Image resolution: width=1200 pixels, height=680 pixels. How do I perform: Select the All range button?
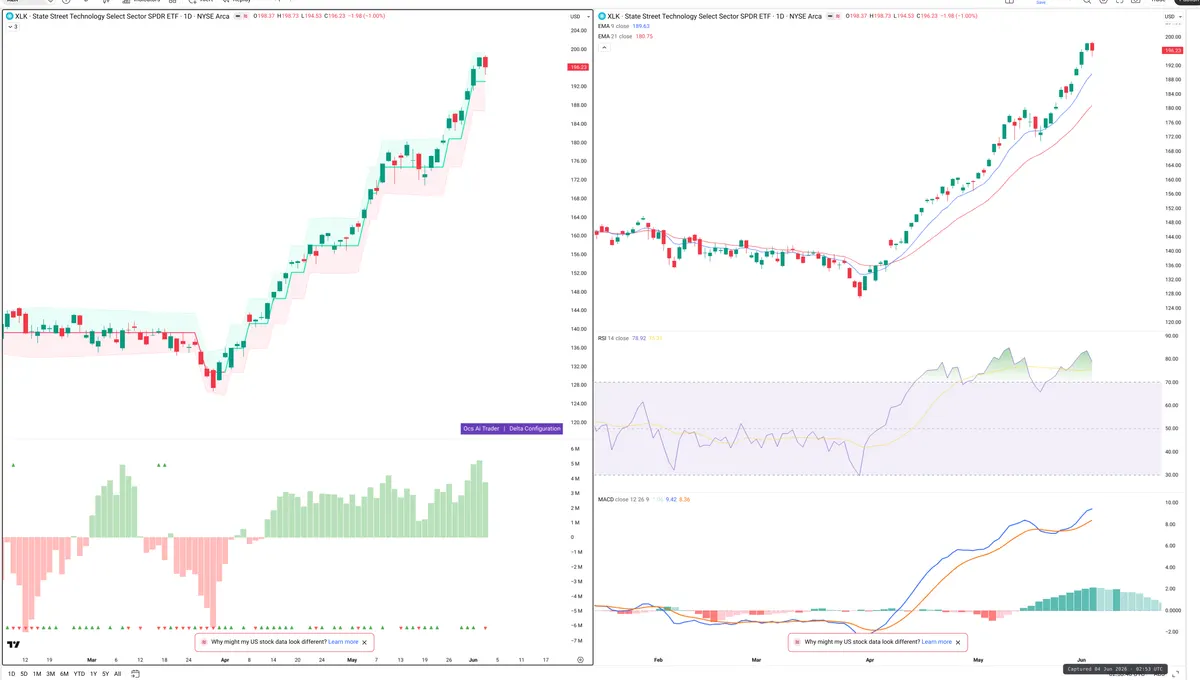pyautogui.click(x=117, y=674)
